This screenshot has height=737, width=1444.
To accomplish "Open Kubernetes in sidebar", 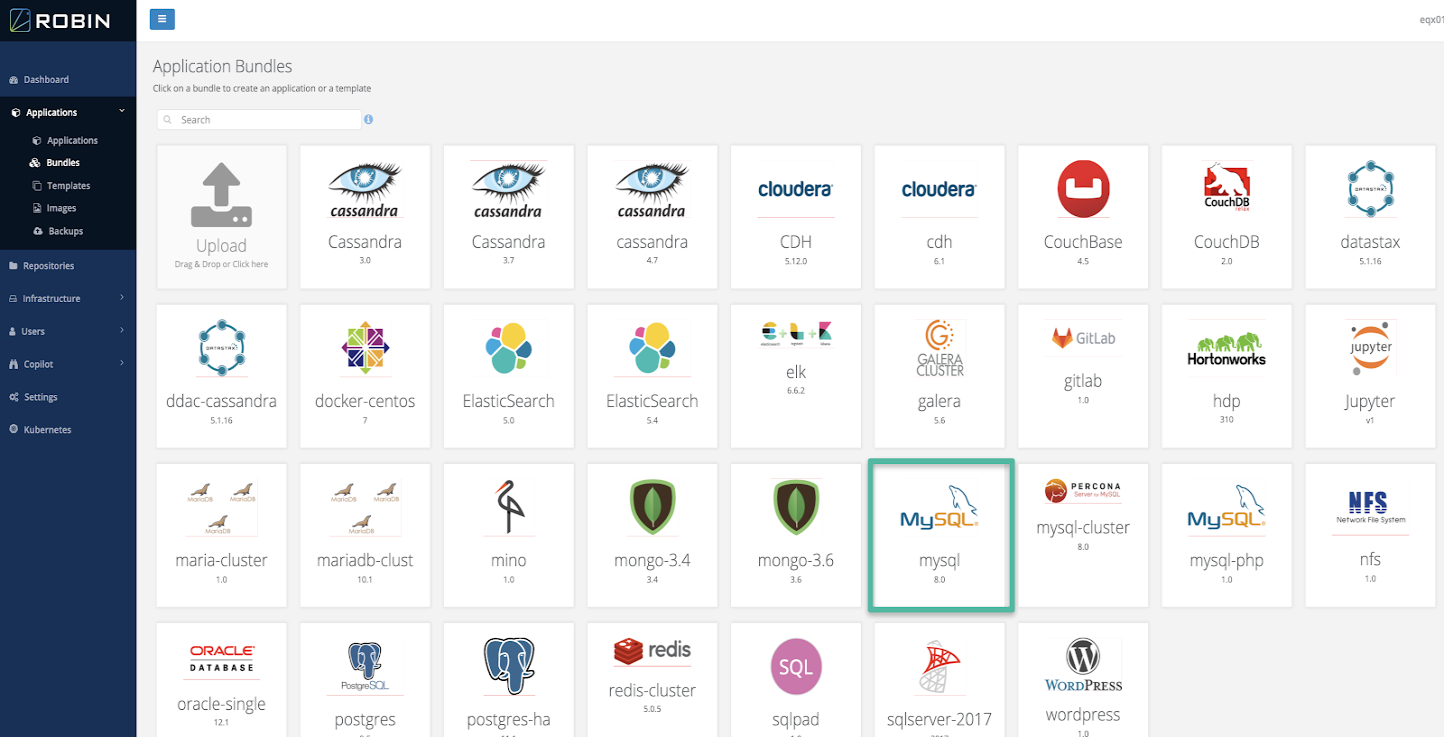I will click(68, 429).
